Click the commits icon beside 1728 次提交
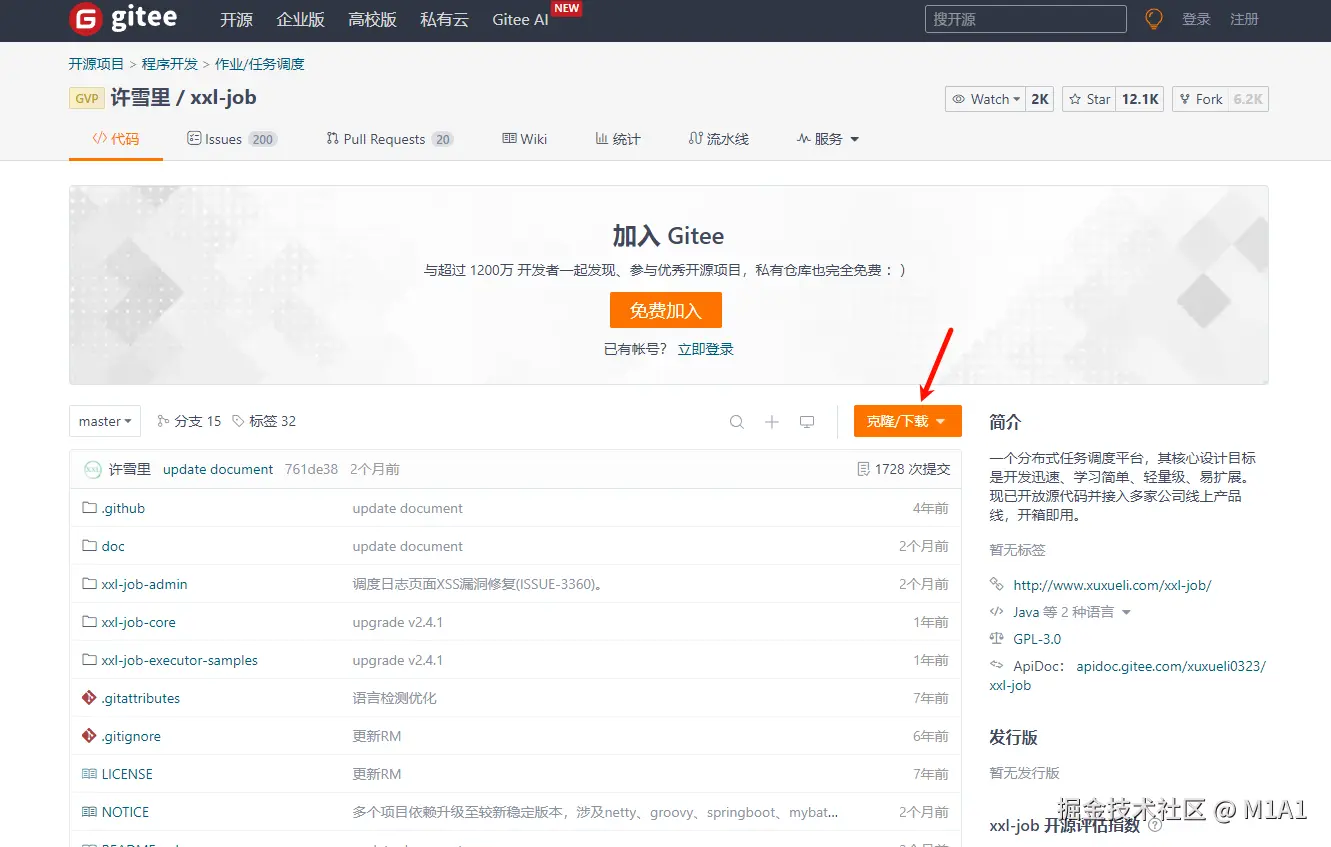 click(x=863, y=469)
